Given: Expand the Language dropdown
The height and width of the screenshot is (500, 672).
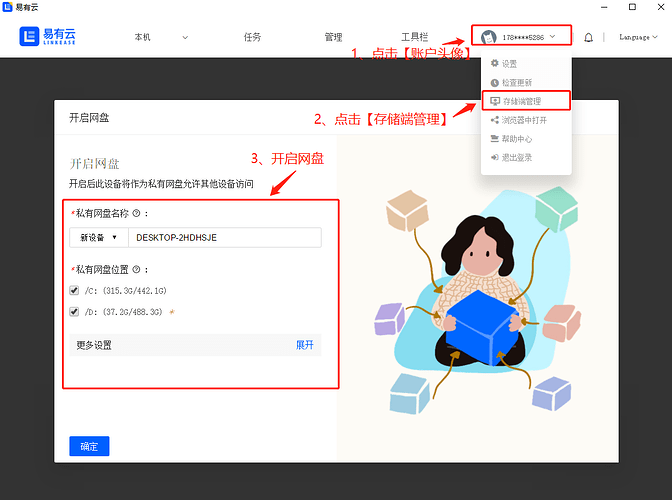Looking at the screenshot, I should 639,38.
